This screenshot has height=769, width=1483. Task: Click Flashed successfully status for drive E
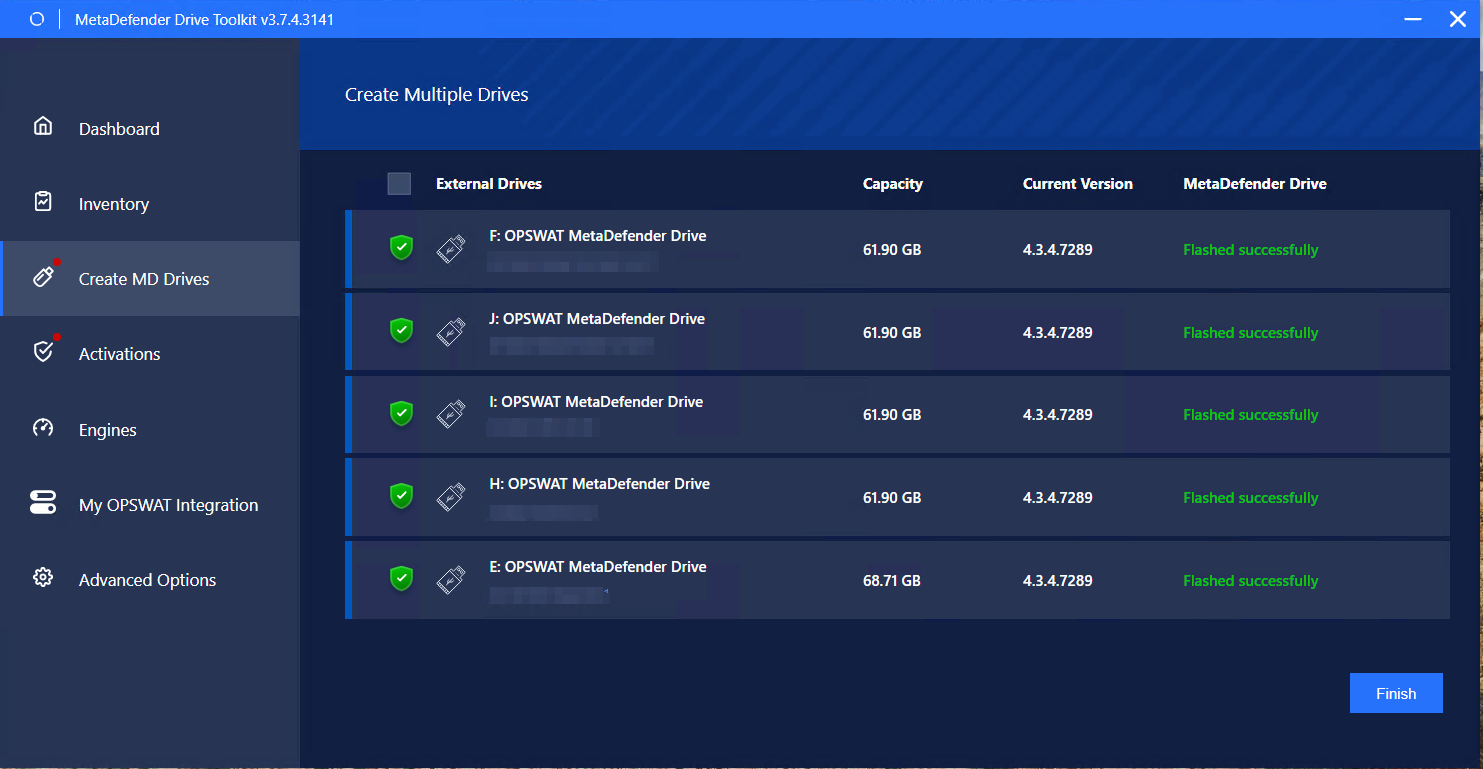1251,581
